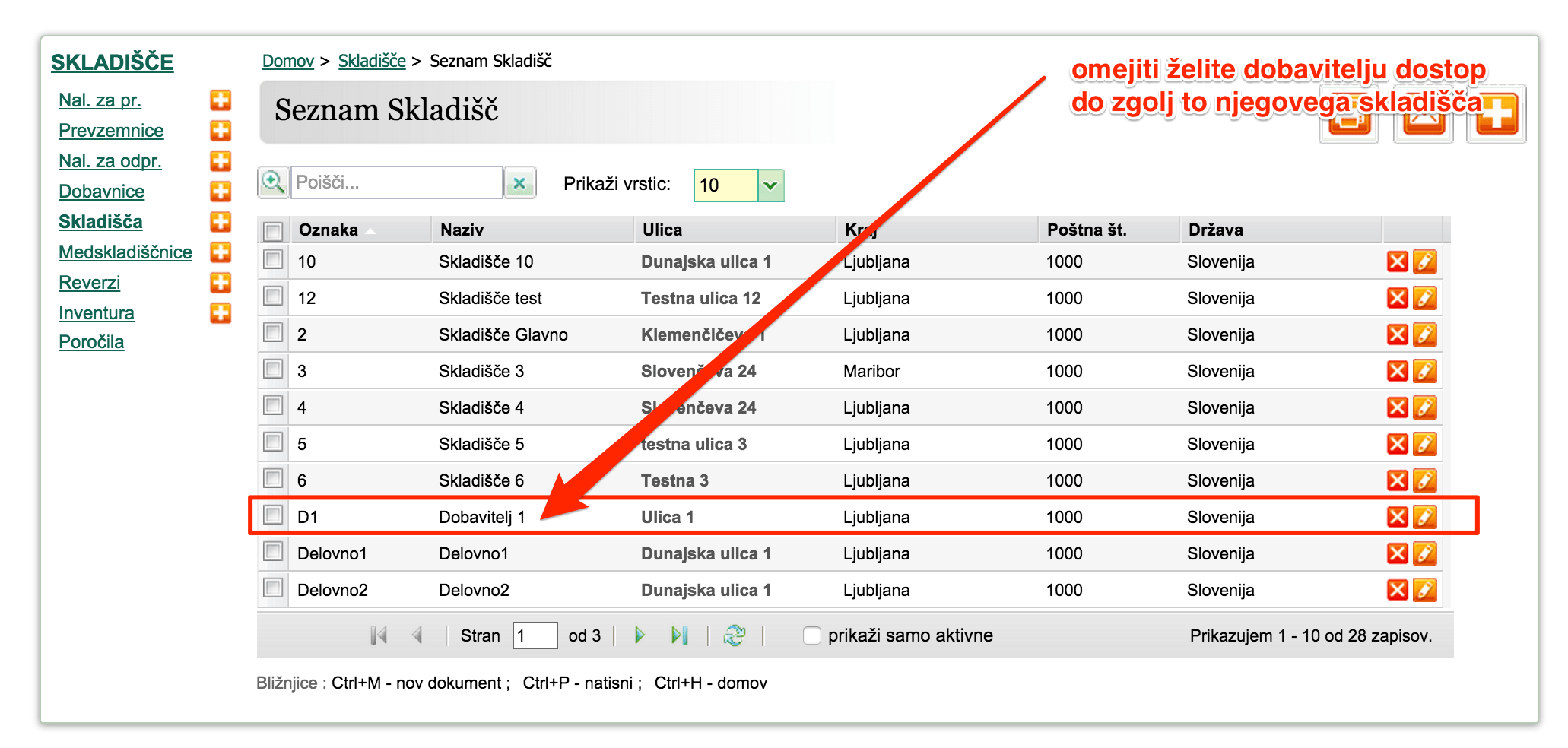The height and width of the screenshot is (748, 1568).
Task: Edit the Dobavitelj 1 warehouse entry
Action: [x=1424, y=517]
